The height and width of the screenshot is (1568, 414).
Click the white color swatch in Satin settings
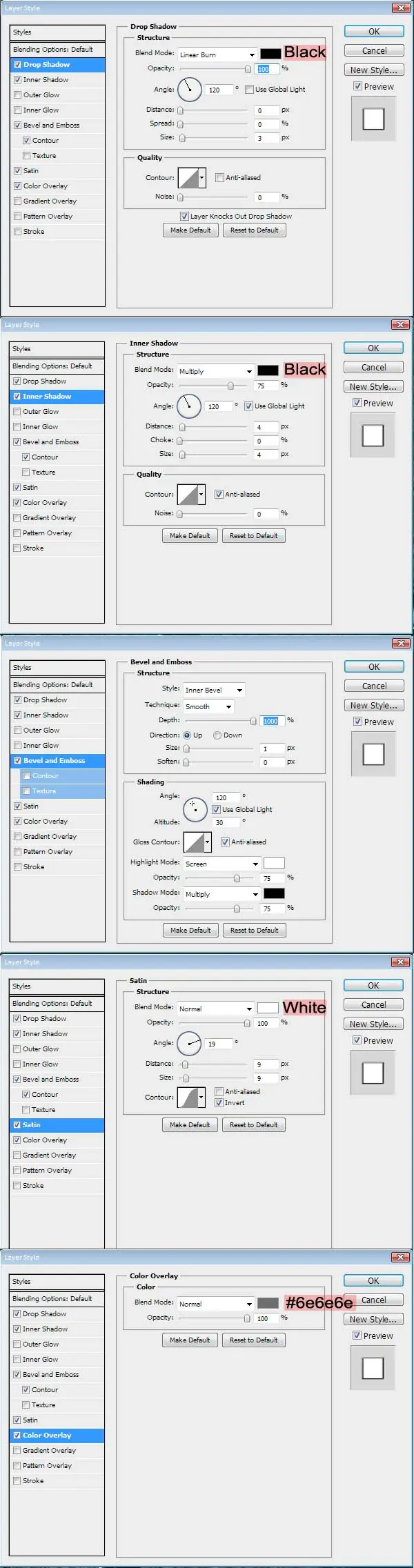coord(268,1008)
